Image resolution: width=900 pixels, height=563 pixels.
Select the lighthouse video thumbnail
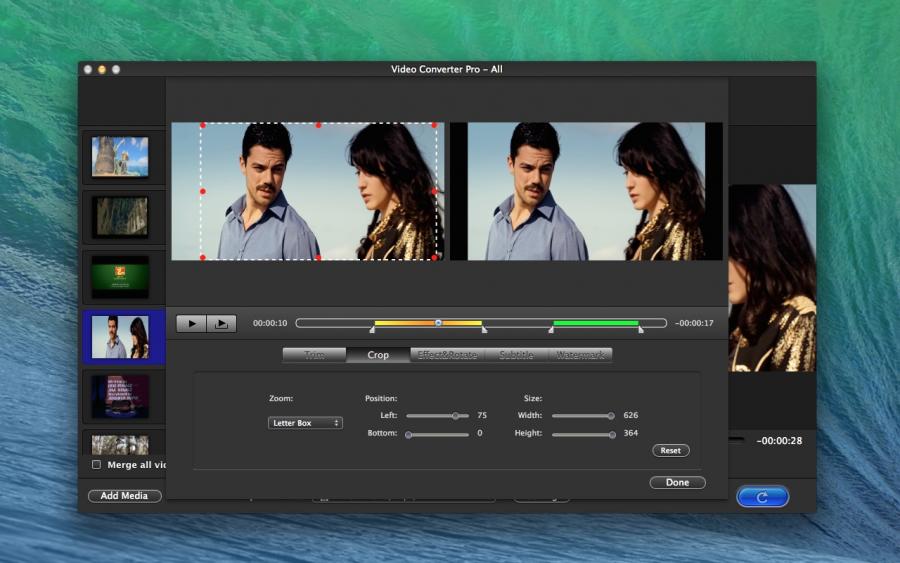[120, 156]
